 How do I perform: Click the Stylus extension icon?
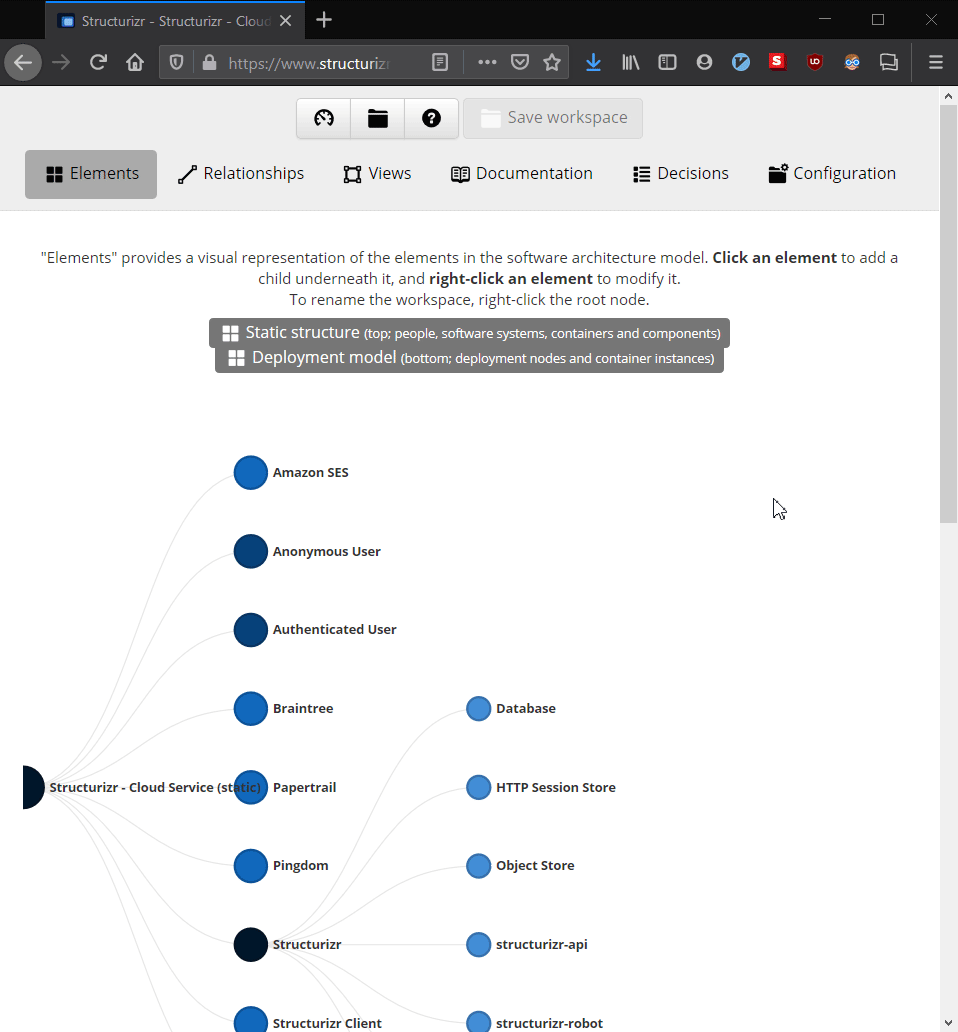coord(778,62)
